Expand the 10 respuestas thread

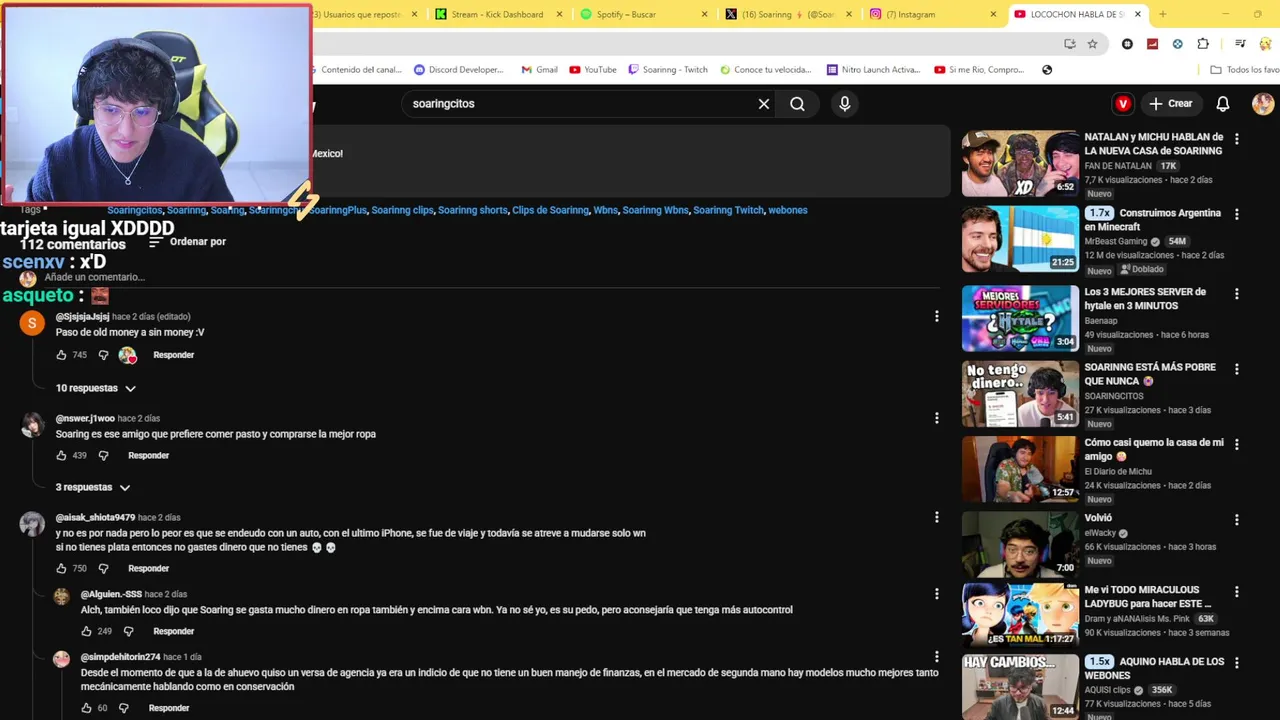click(x=96, y=388)
